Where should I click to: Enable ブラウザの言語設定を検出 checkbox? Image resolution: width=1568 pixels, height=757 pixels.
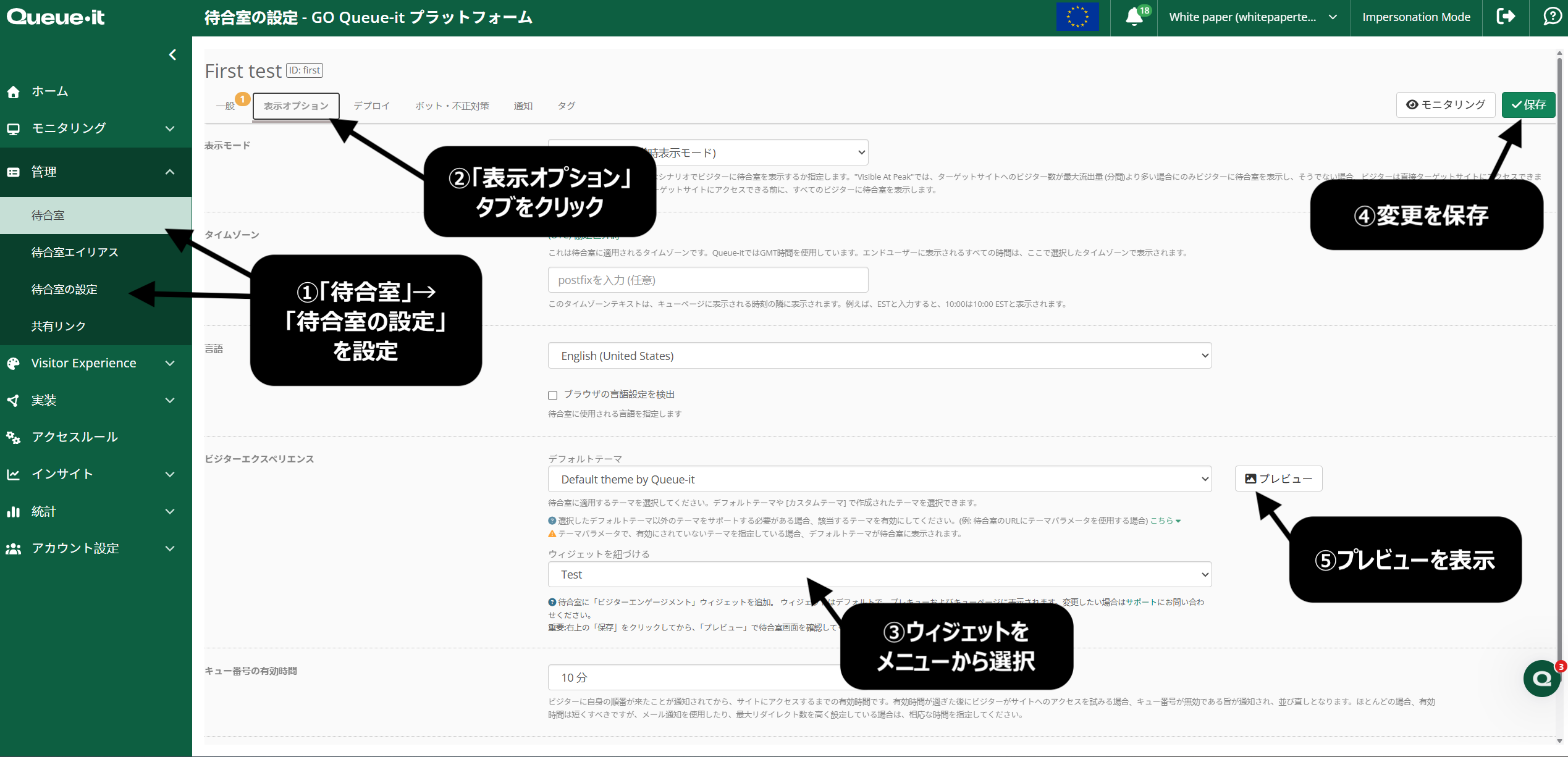[x=552, y=395]
